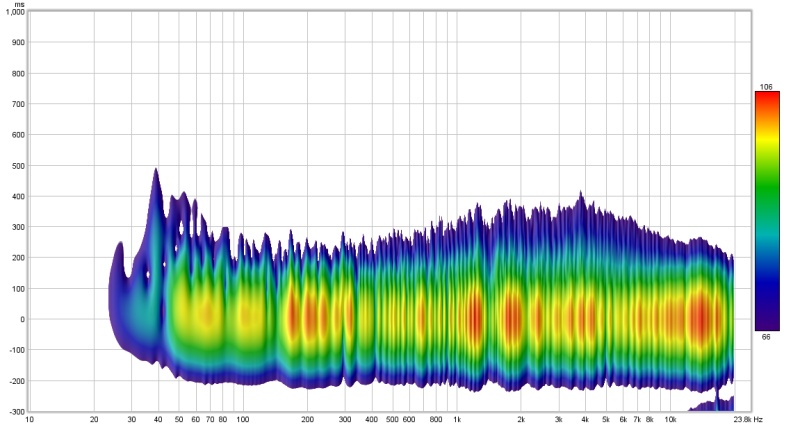Click the 900 ms time axis label
Viewport: 800px width, 427px height.
coord(19,42)
